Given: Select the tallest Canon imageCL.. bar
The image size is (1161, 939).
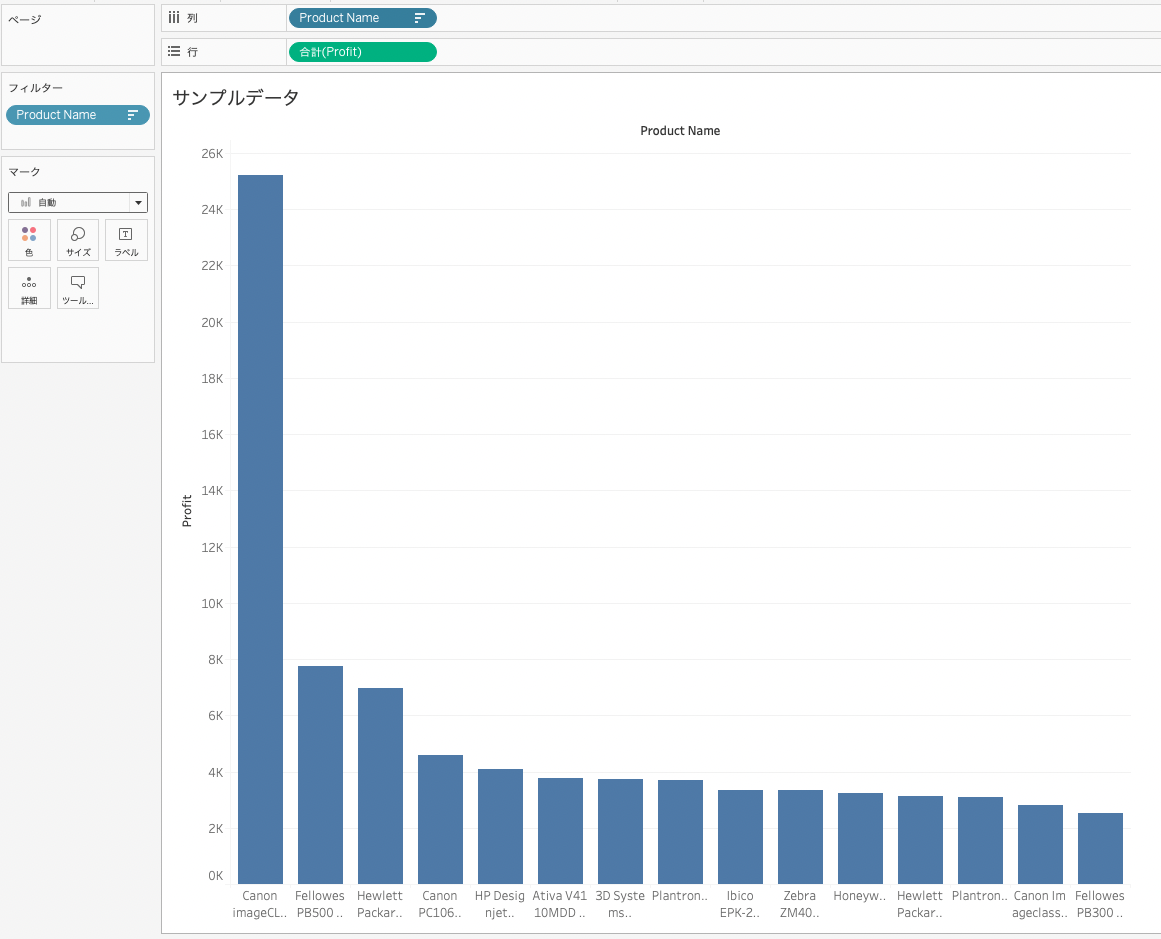Looking at the screenshot, I should coord(261,529).
